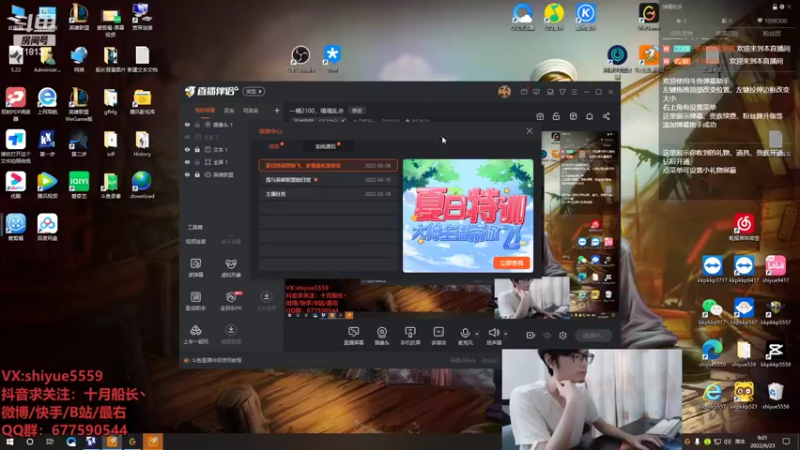Open the iQIYI desktop shortcut
Screen dimensions: 800x450
coord(79,185)
